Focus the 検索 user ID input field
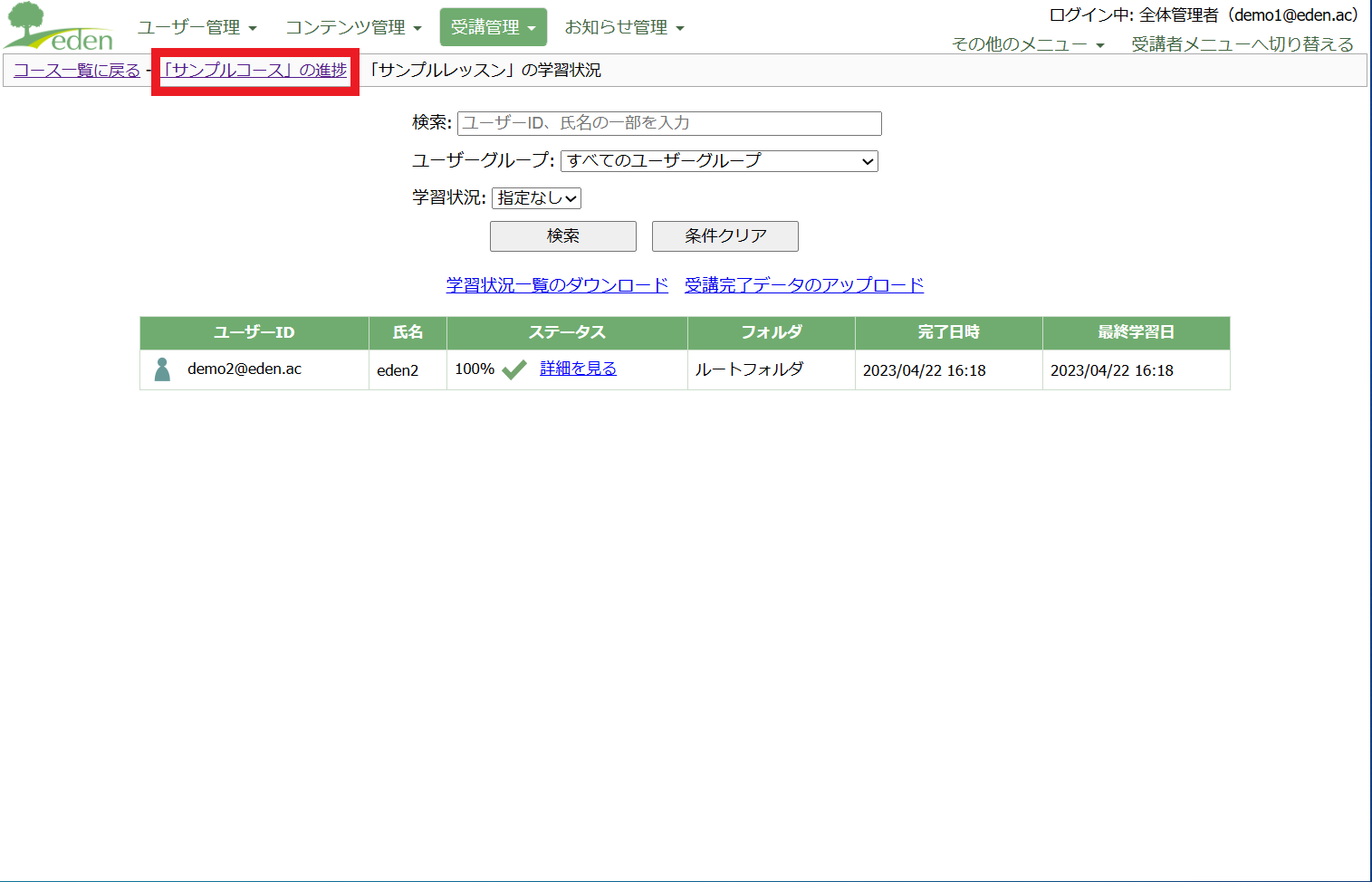This screenshot has height=882, width=1372. coord(669,123)
